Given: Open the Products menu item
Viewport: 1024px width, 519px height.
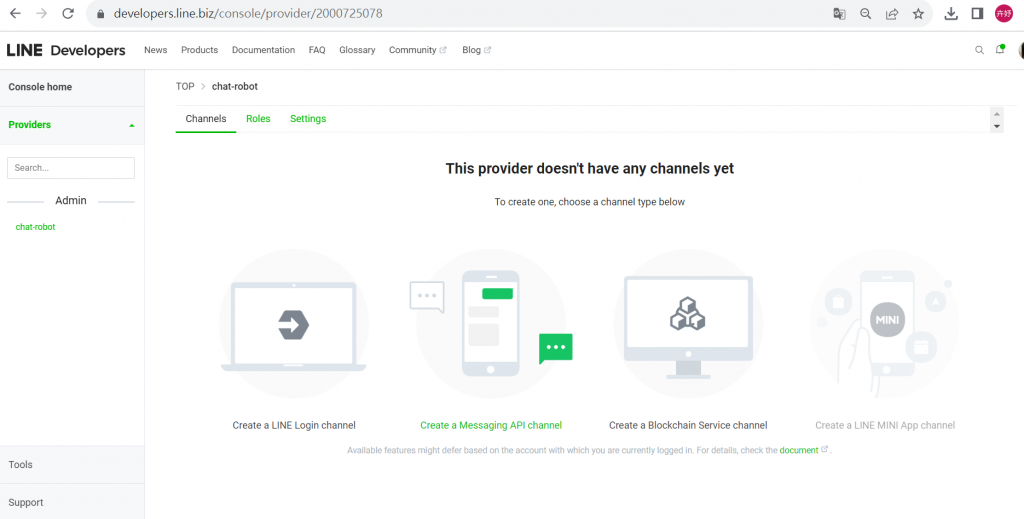Looking at the screenshot, I should 199,50.
